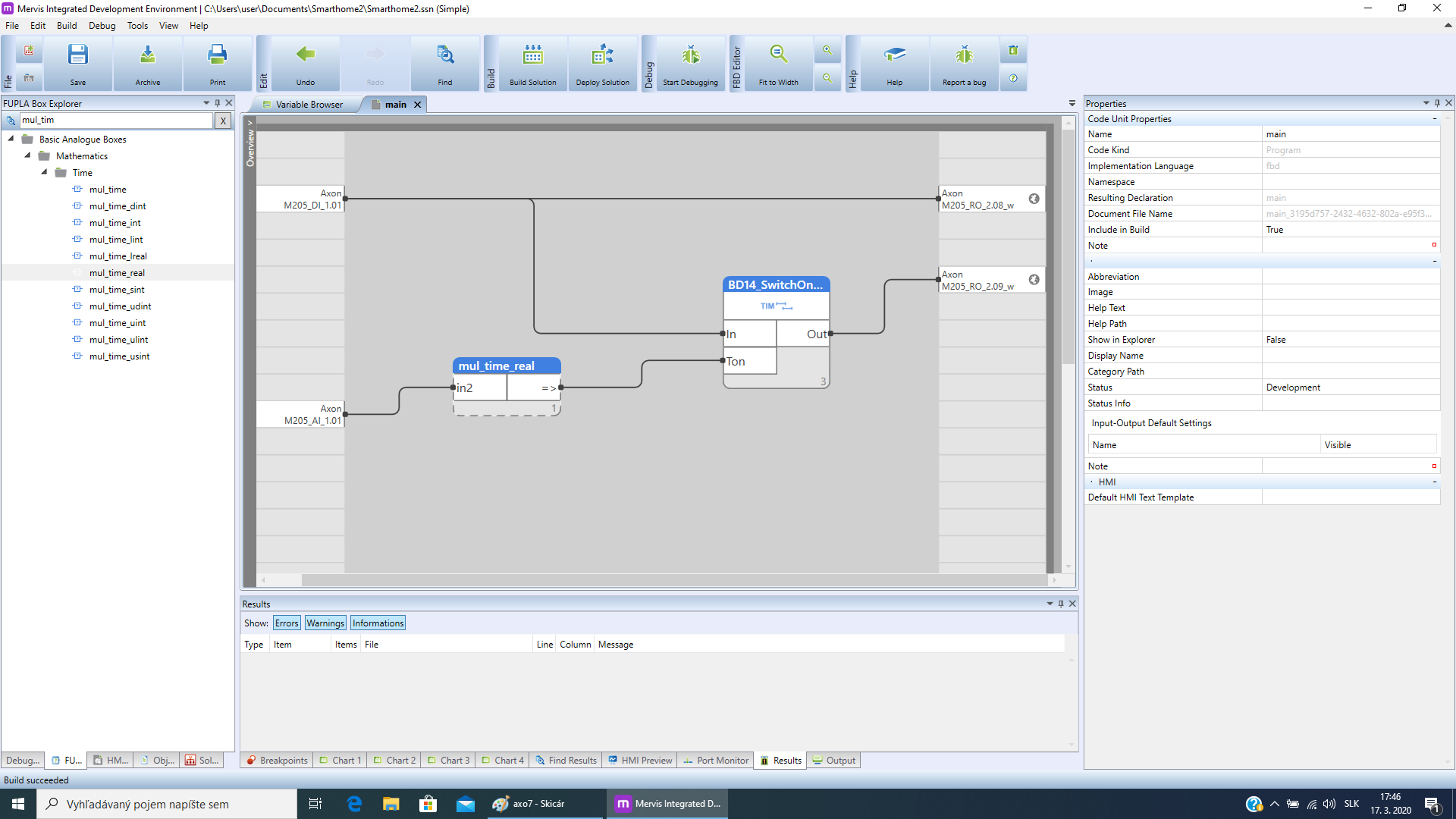Toggle the Informations filter in Results
Screen dimensions: 1456x819
coord(378,623)
